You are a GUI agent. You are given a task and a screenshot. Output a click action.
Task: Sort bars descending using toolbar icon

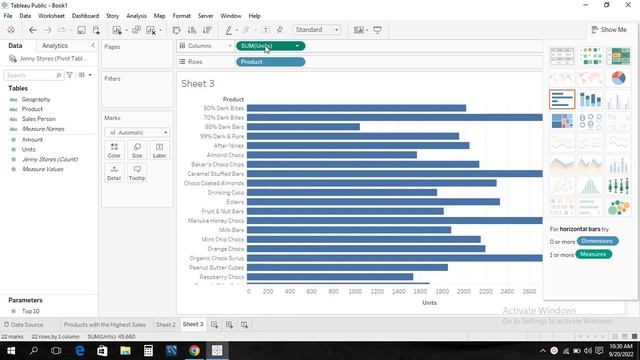pos(207,30)
